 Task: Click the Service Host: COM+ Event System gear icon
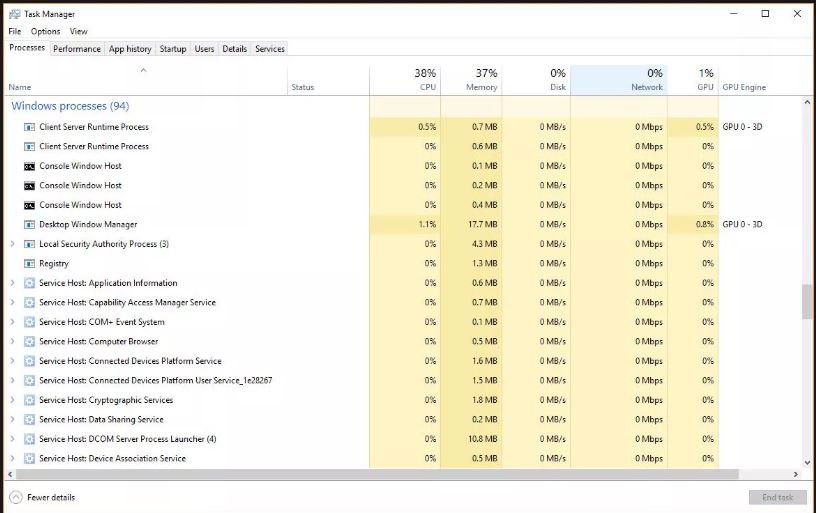click(x=30, y=322)
